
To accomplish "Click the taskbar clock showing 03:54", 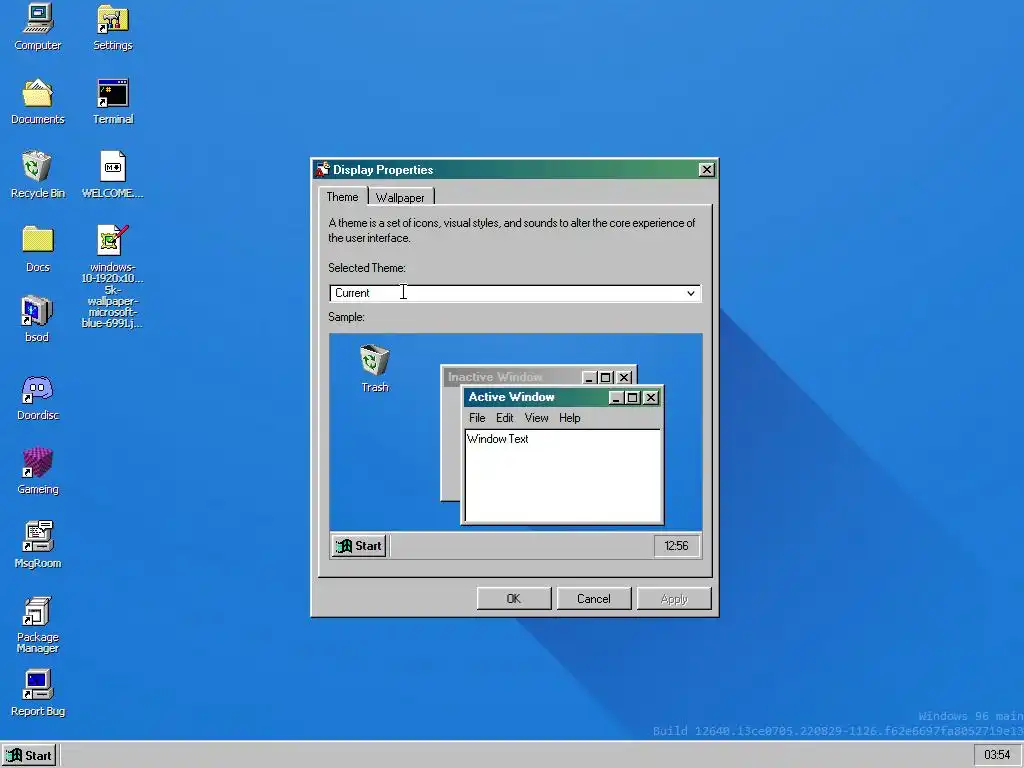I will pos(997,755).
